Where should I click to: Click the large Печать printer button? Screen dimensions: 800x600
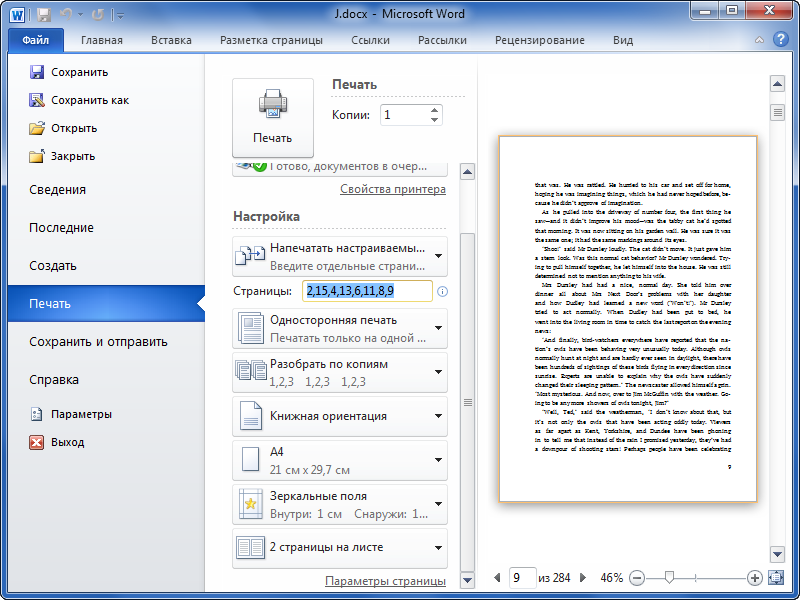[272, 117]
